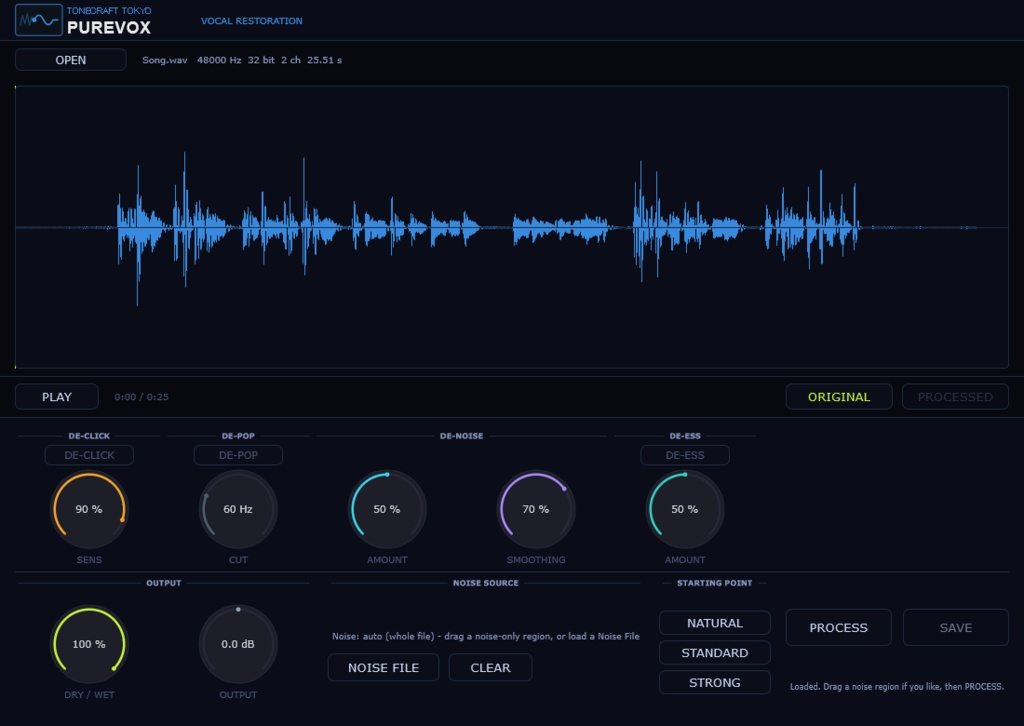Click the 2 ch channel count text
The width and height of the screenshot is (1024, 726).
tap(291, 60)
